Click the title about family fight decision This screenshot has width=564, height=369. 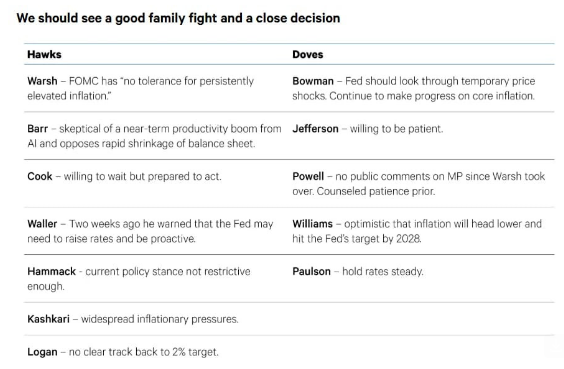point(178,18)
